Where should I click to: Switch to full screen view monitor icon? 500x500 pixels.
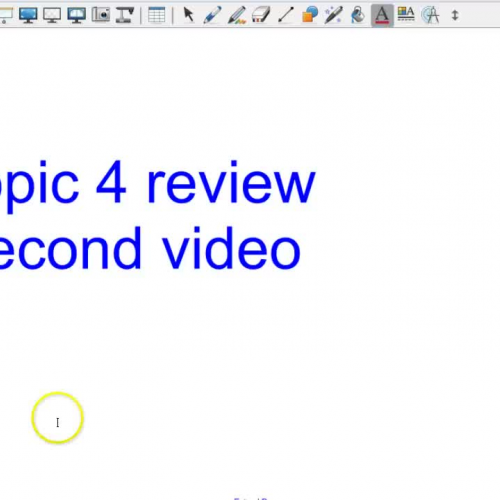28,15
